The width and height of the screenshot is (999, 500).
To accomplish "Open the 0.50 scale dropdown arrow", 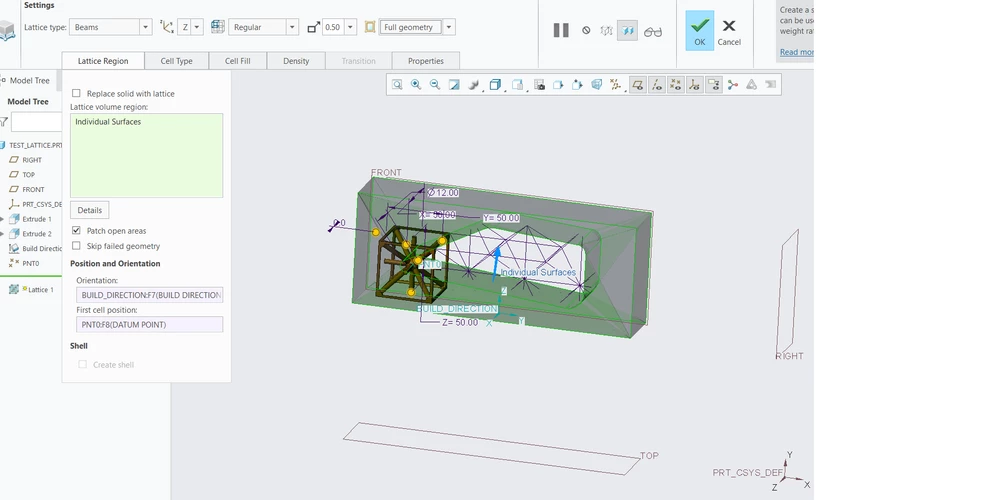I will coord(350,27).
